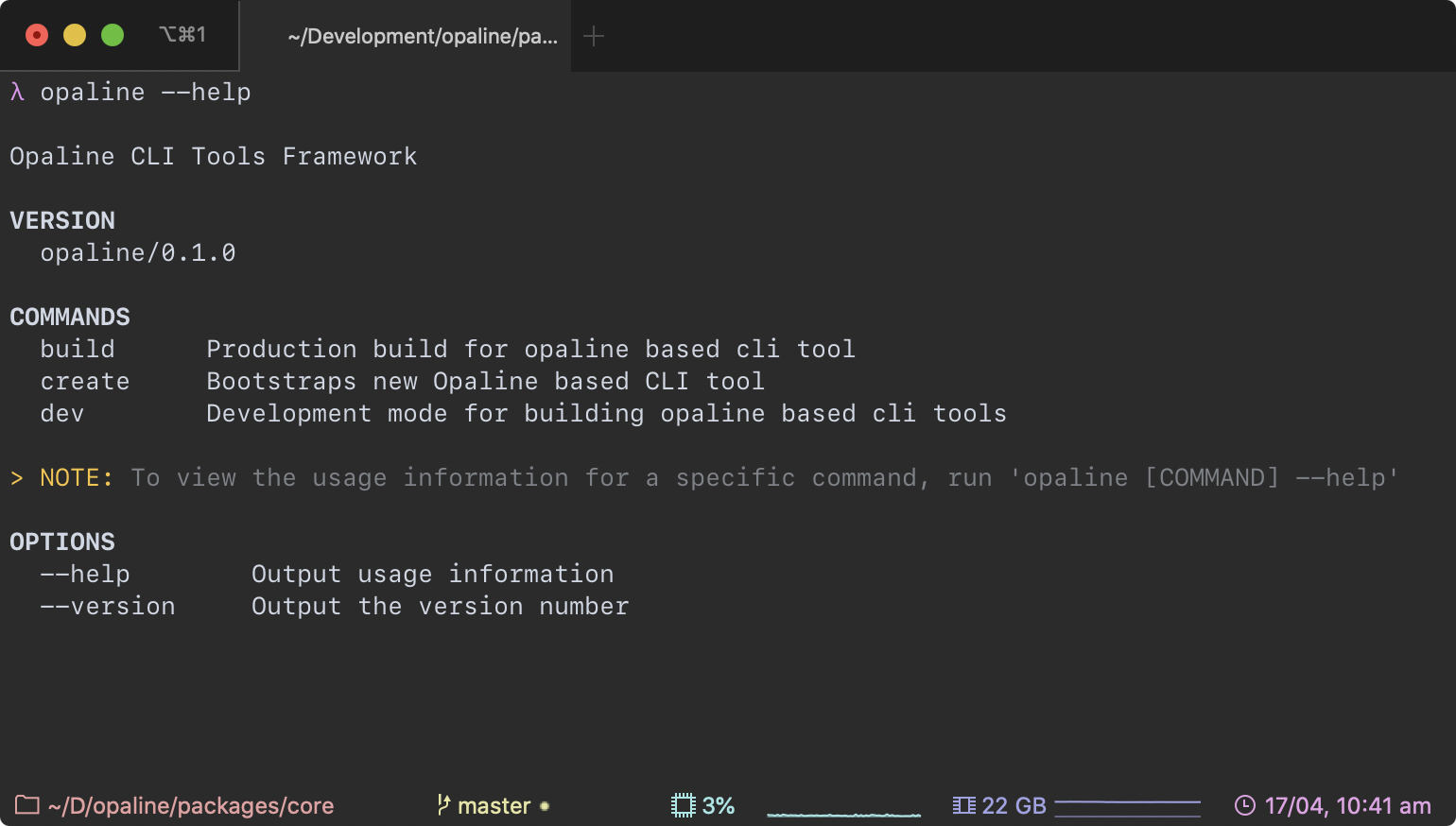Click the memory icon beside 22 GB
Image resolution: width=1456 pixels, height=826 pixels.
[963, 805]
